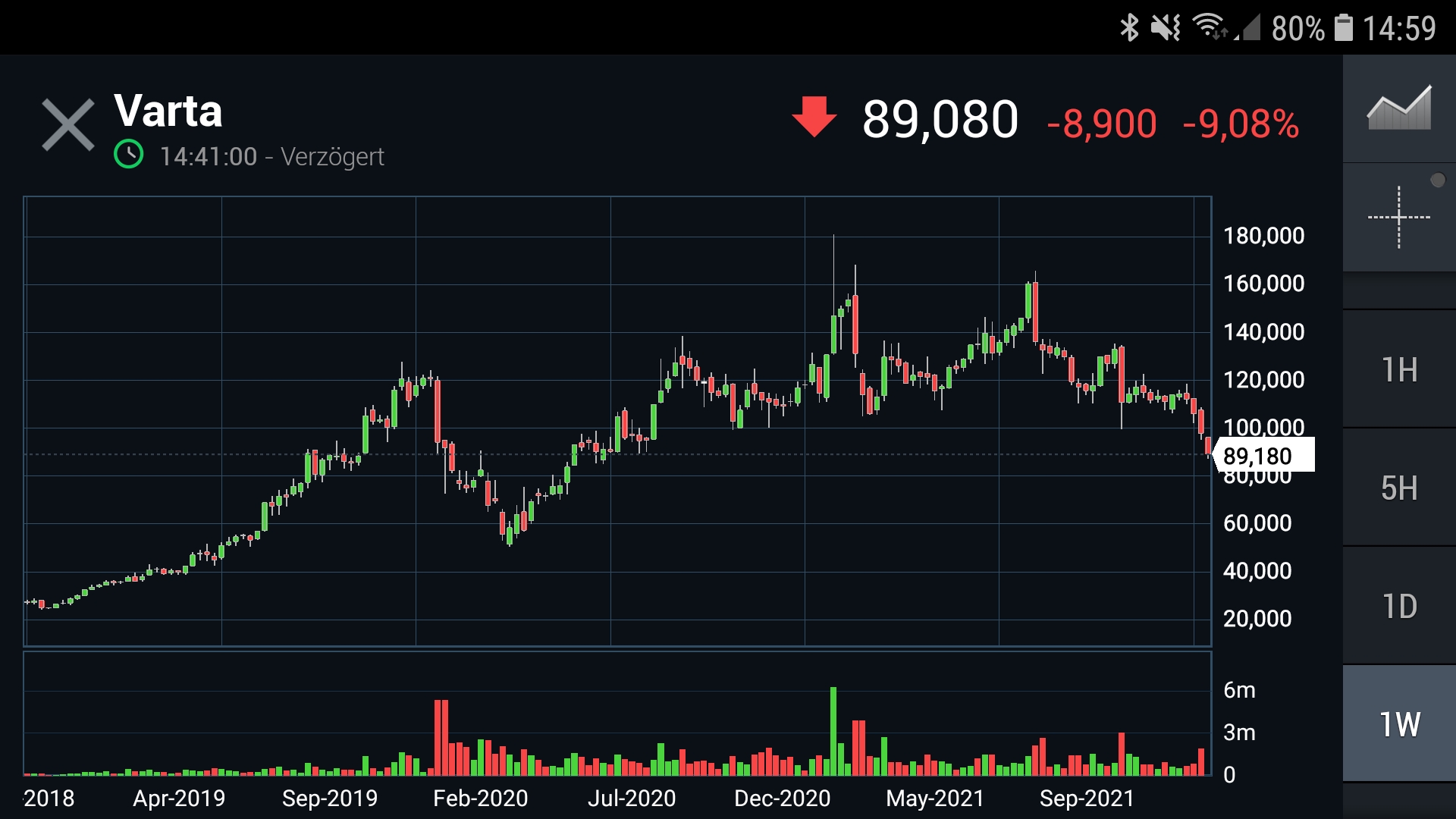Click the current price 89,080
The image size is (1456, 819).
pyautogui.click(x=940, y=120)
